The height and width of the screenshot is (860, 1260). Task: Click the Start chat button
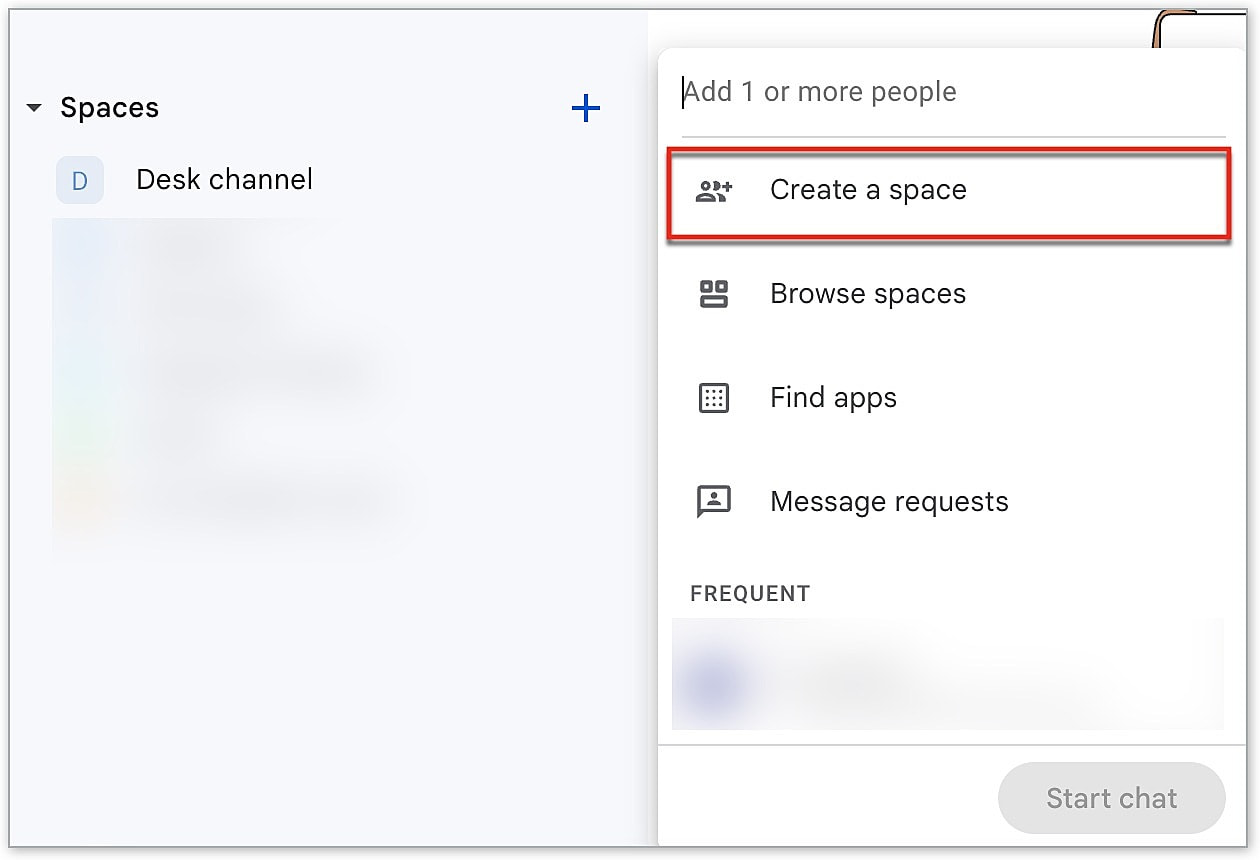[1112, 798]
